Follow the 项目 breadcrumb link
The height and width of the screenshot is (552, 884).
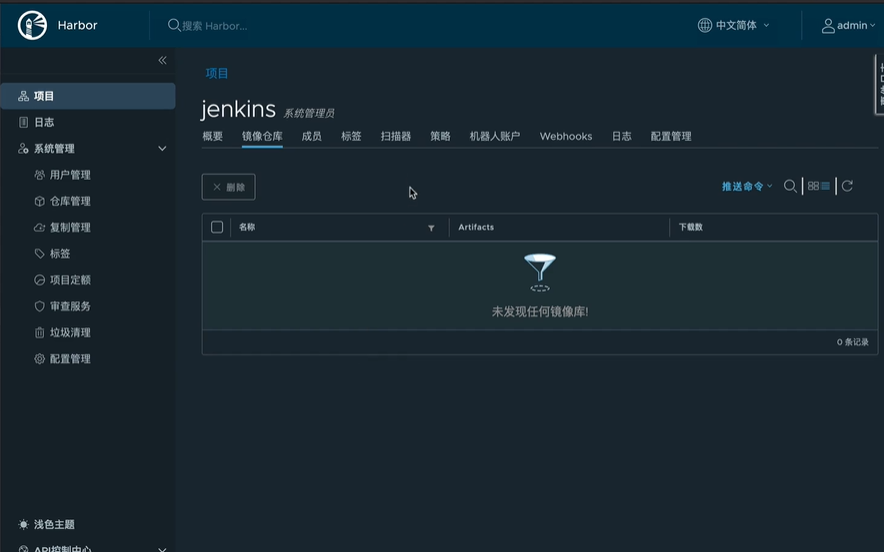pos(217,73)
